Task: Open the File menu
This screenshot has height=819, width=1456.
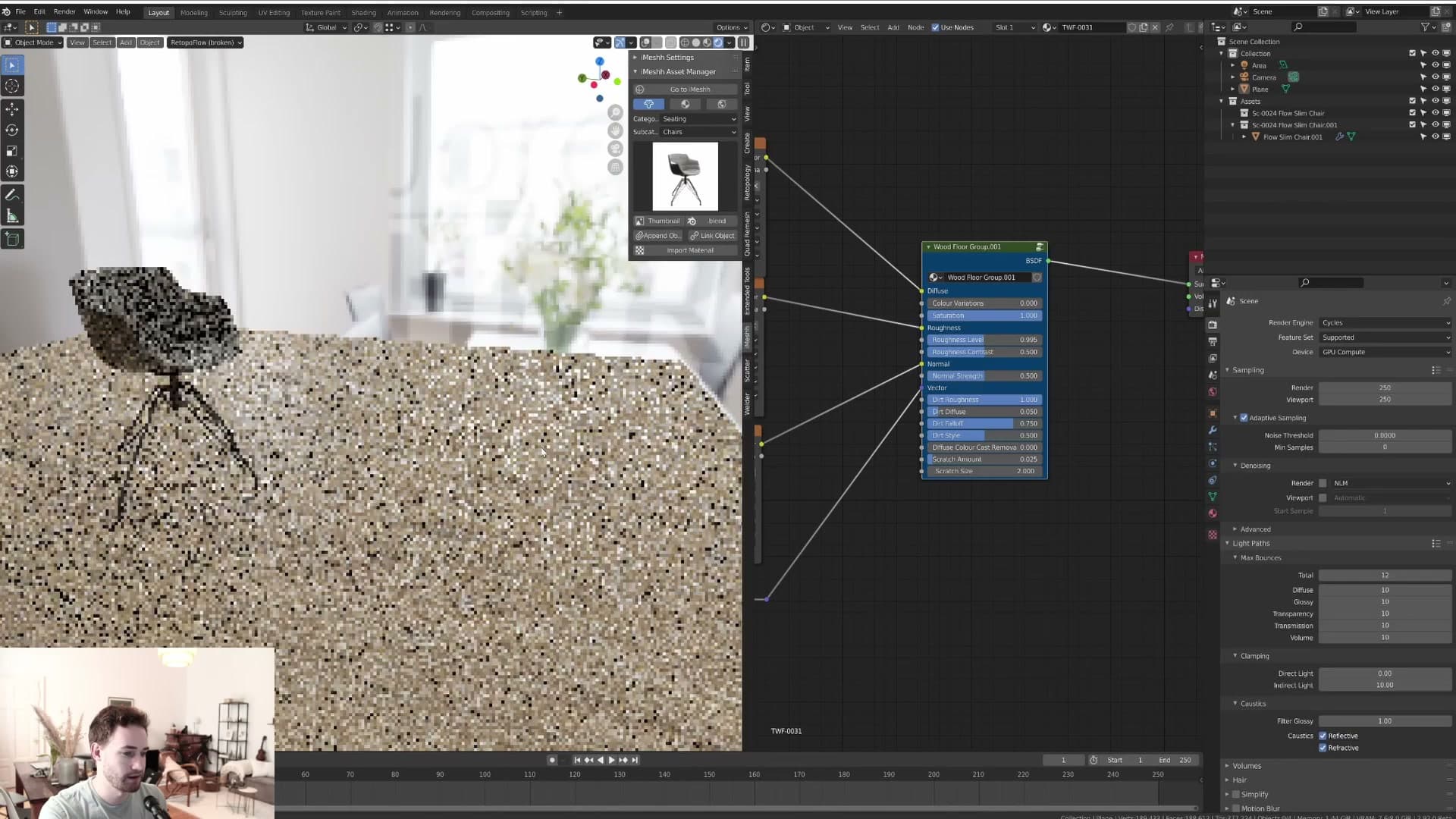Action: pyautogui.click(x=20, y=12)
